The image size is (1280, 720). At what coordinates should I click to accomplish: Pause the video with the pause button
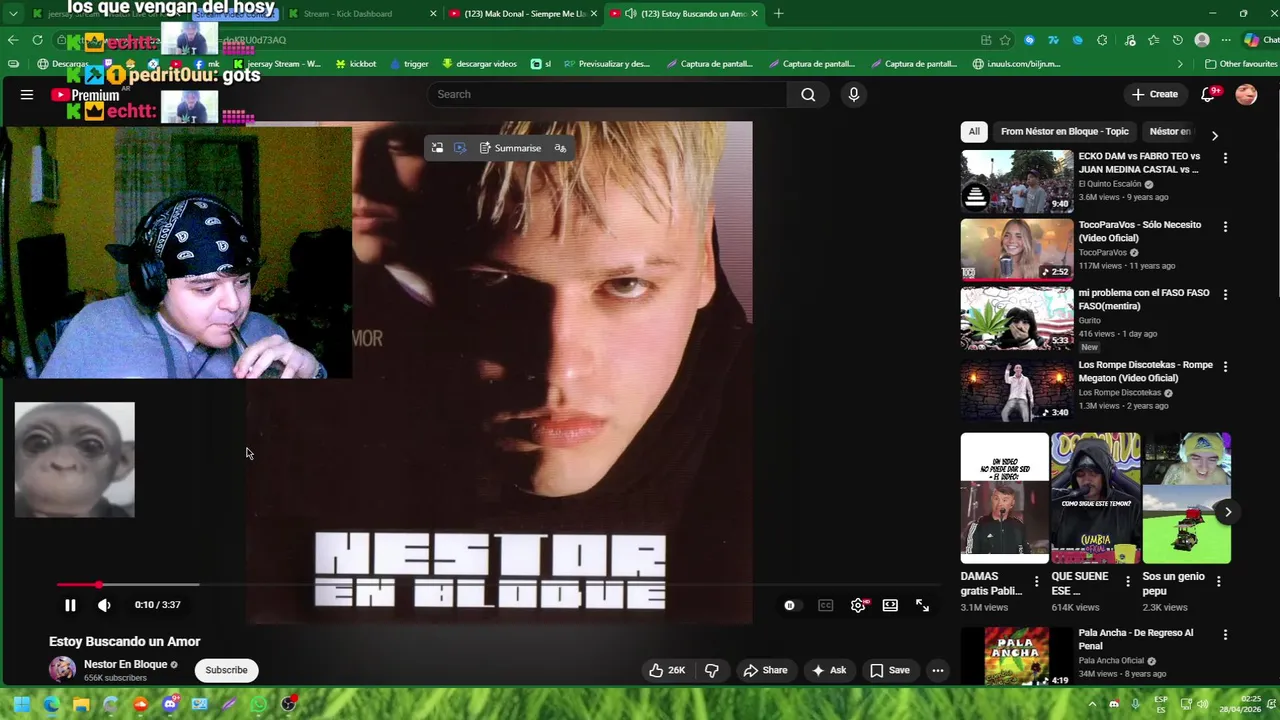(70, 605)
